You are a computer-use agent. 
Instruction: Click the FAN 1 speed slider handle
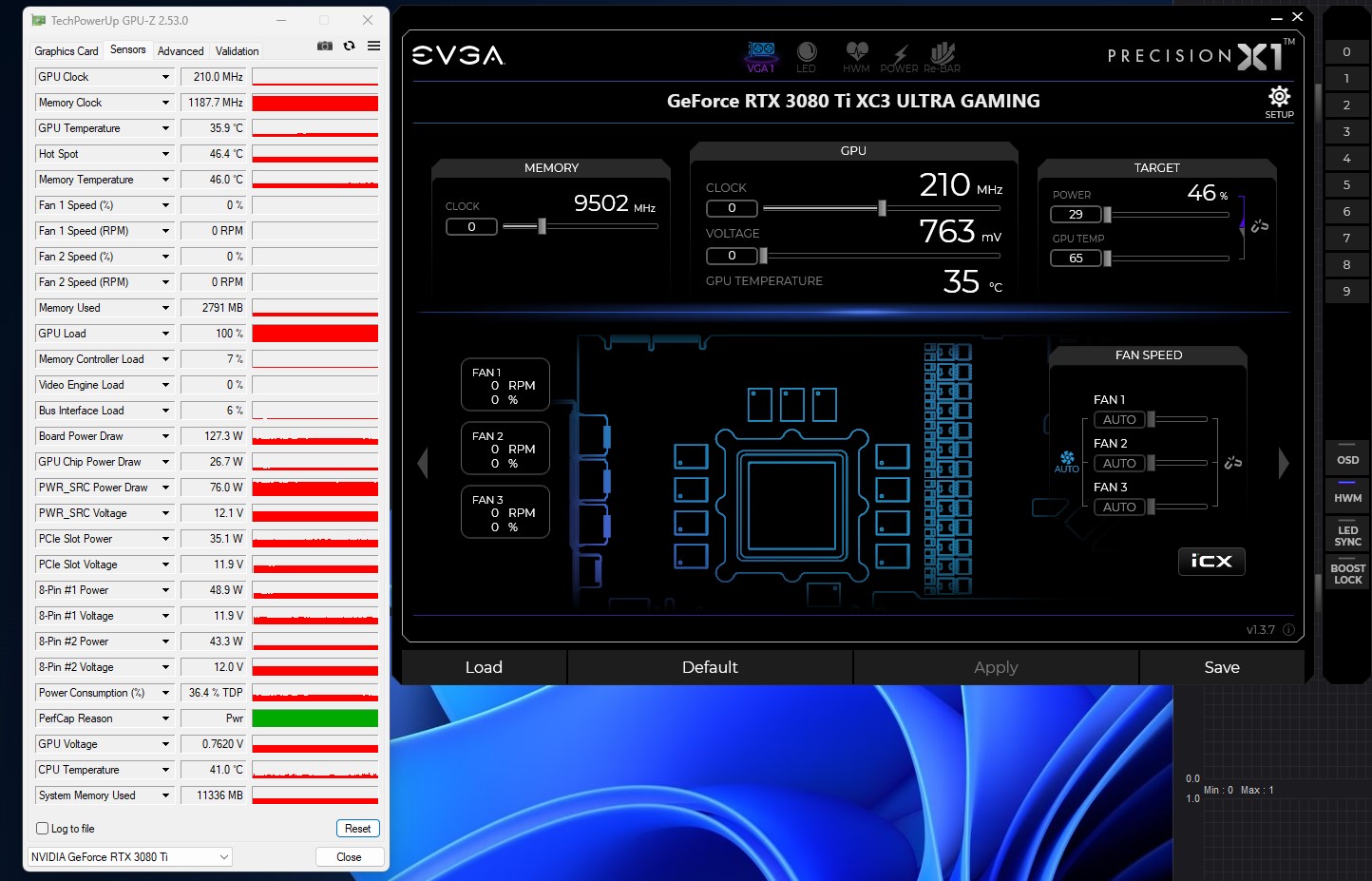1151,419
